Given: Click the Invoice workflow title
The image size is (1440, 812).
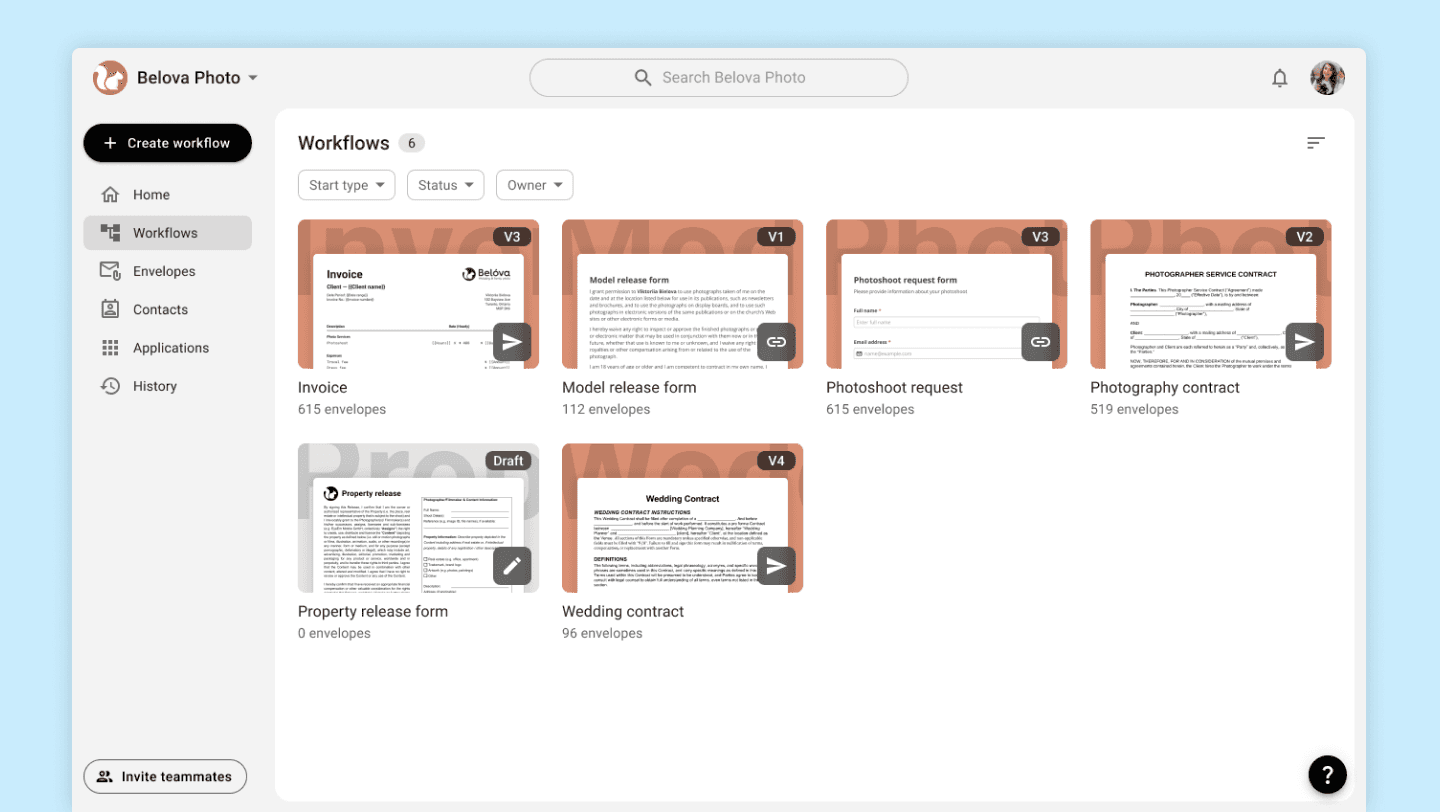Looking at the screenshot, I should 323,388.
